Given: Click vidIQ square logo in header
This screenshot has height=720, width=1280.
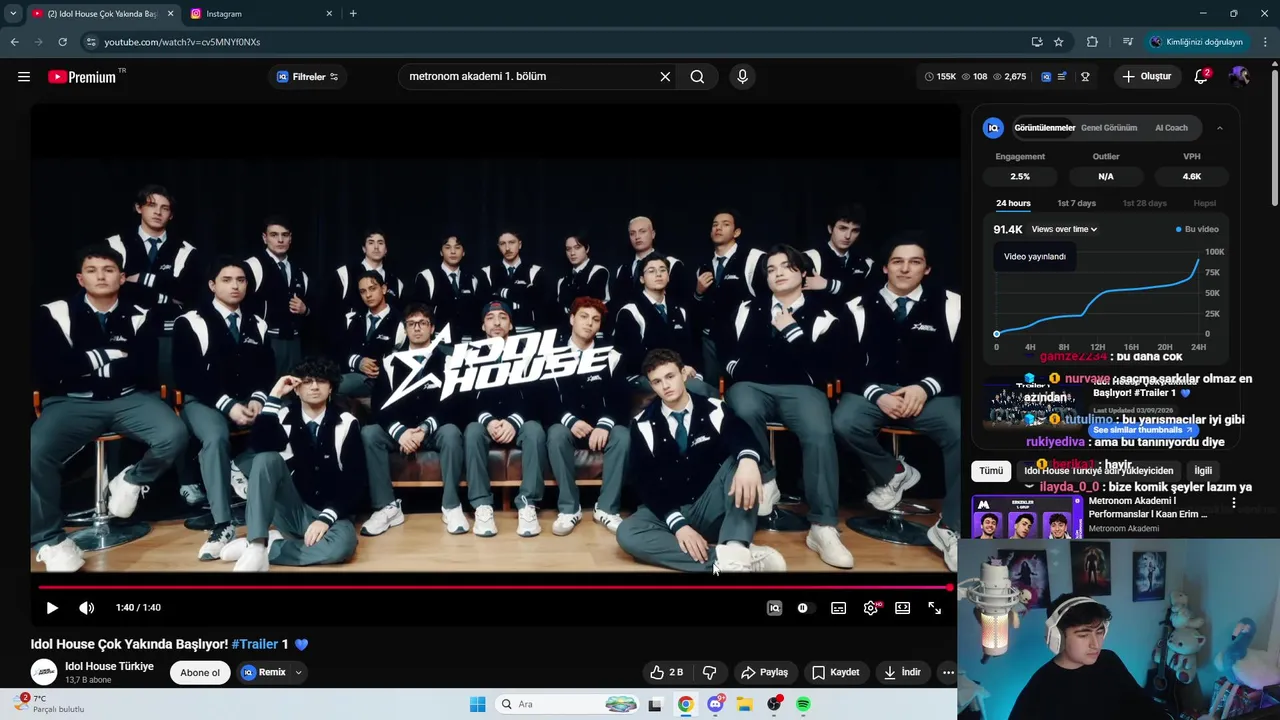Looking at the screenshot, I should pyautogui.click(x=1046, y=77).
